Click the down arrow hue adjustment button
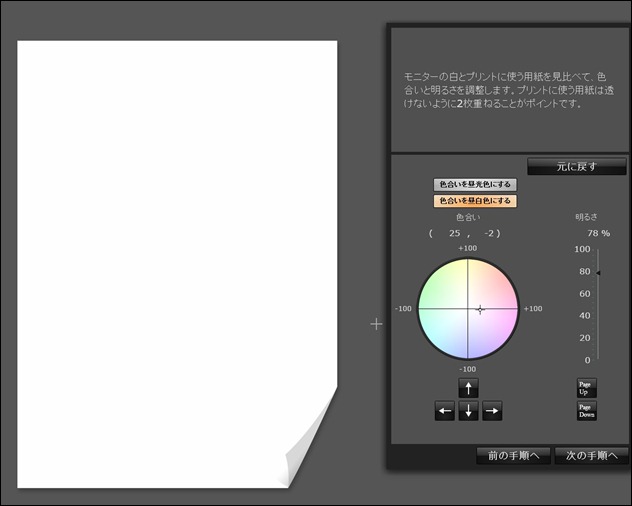The image size is (632, 506). pos(468,411)
